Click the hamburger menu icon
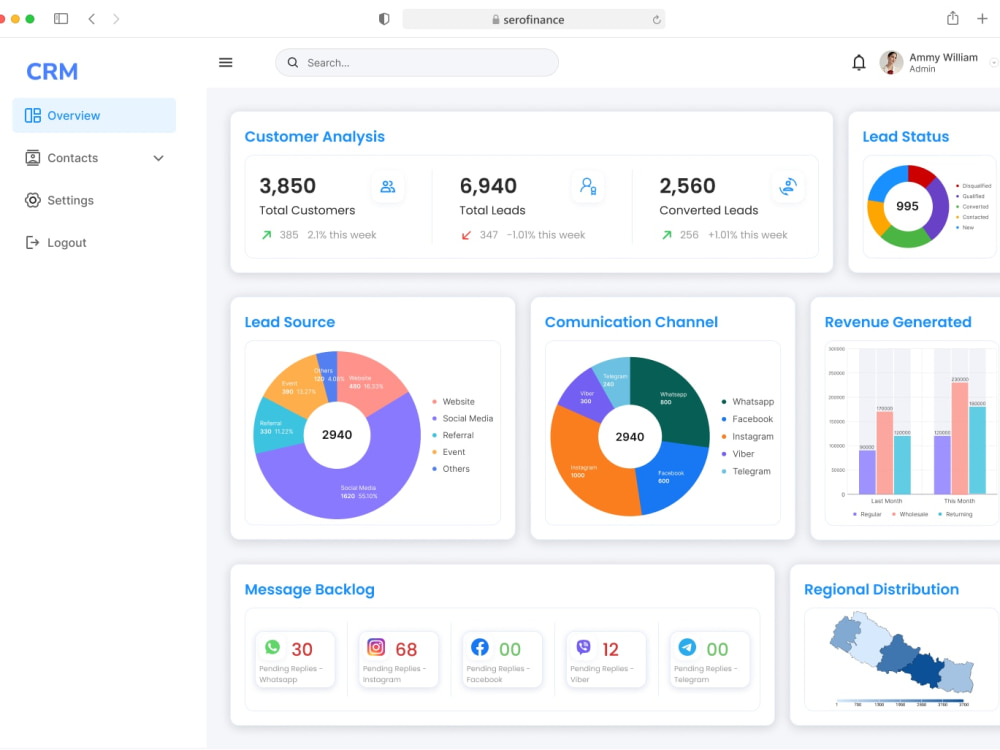Image resolution: width=1000 pixels, height=750 pixels. coord(226,62)
